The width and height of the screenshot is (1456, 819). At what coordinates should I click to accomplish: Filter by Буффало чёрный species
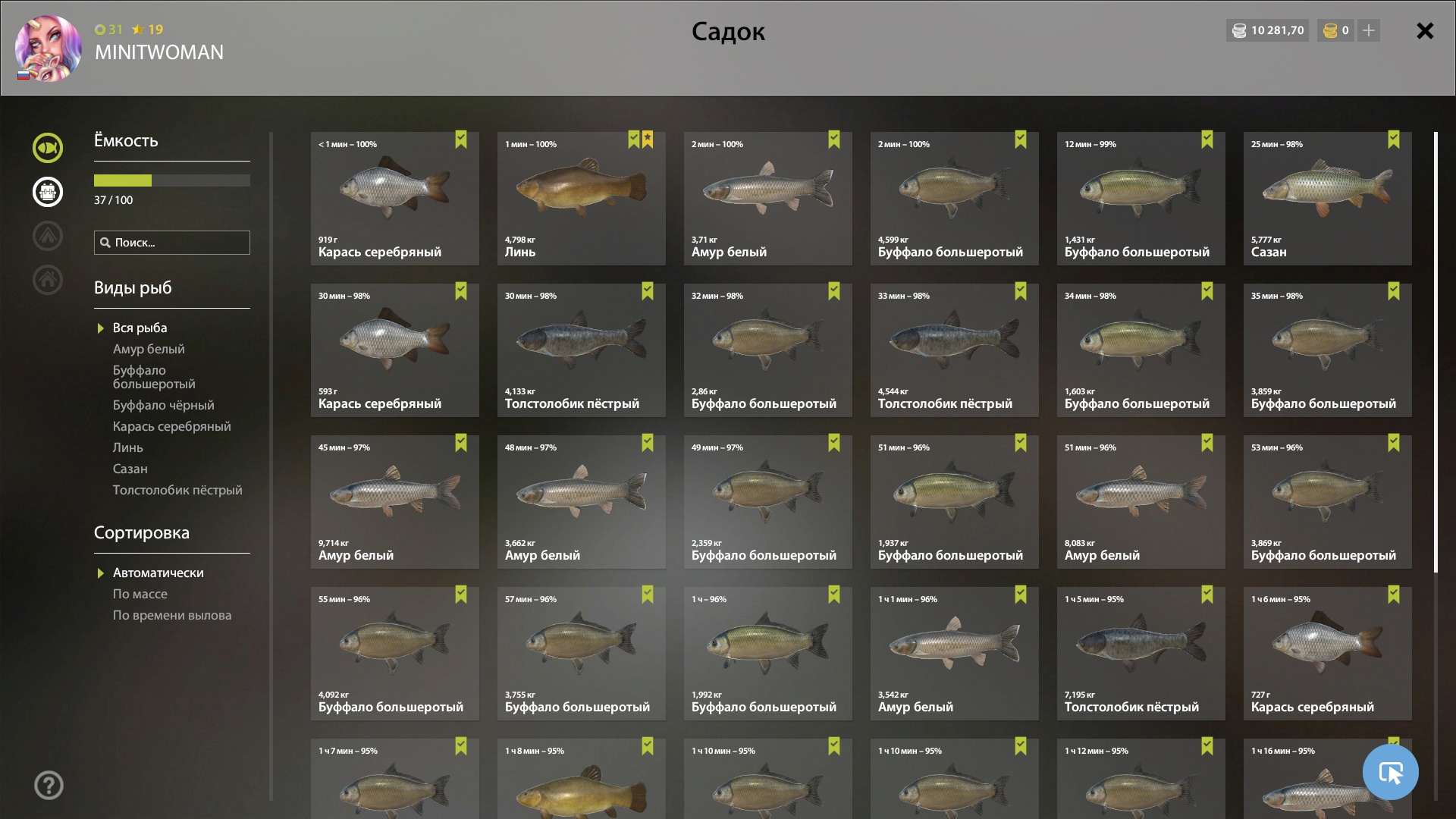[x=164, y=405]
